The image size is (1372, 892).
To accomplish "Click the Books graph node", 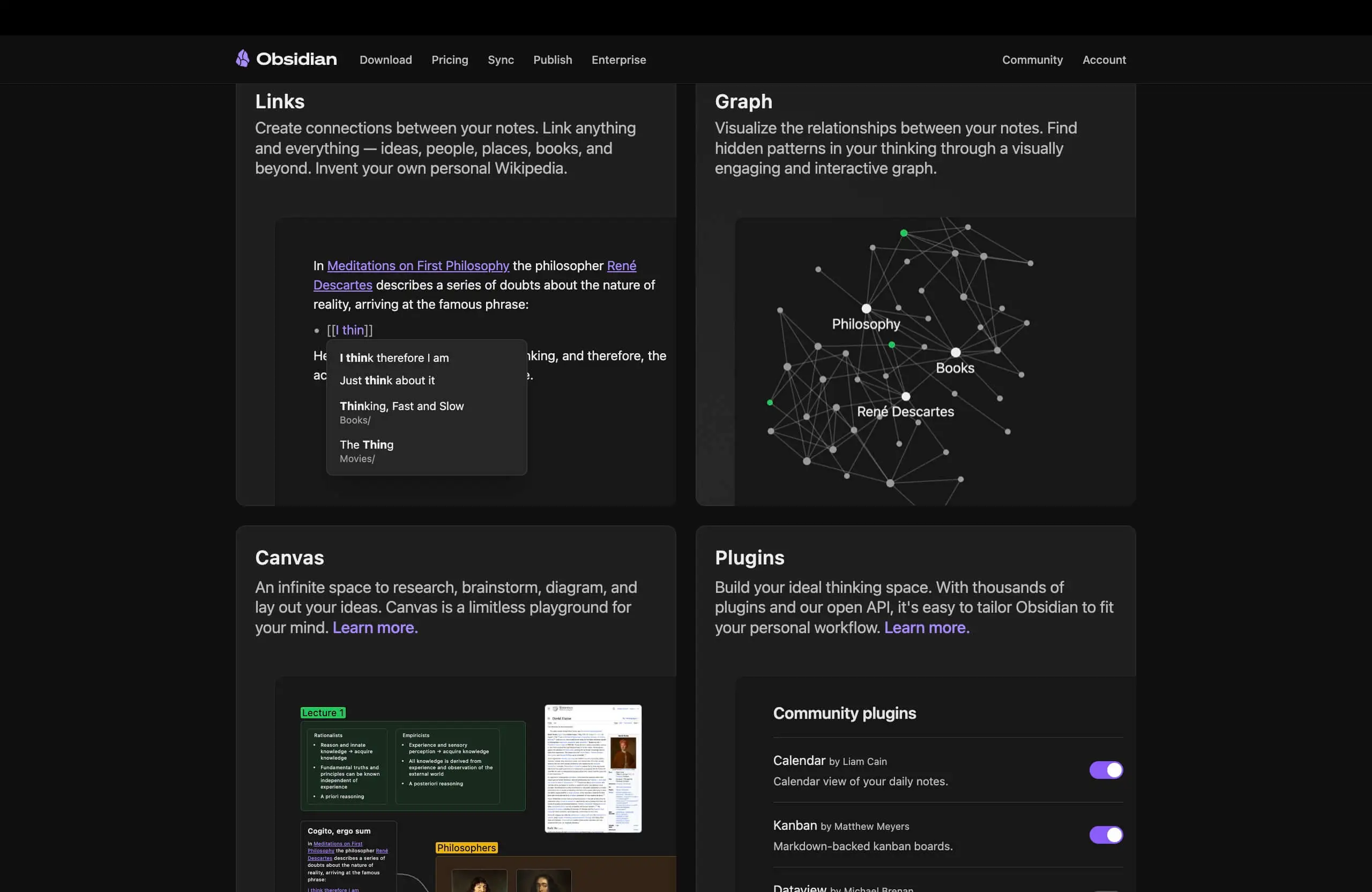I will point(955,352).
